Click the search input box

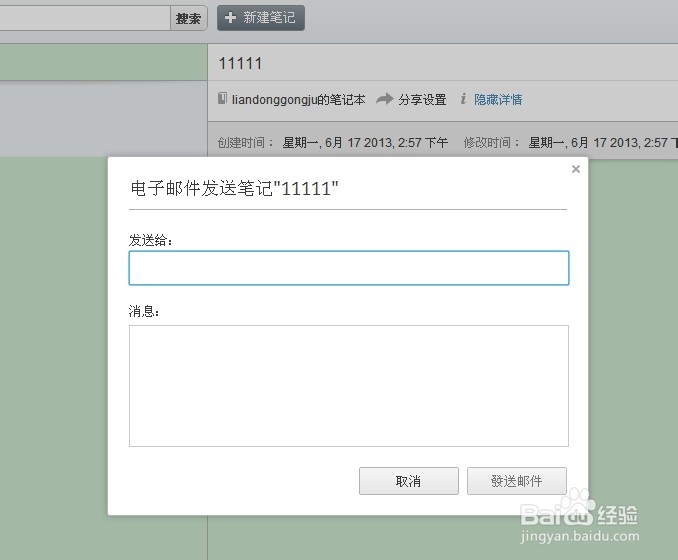85,18
